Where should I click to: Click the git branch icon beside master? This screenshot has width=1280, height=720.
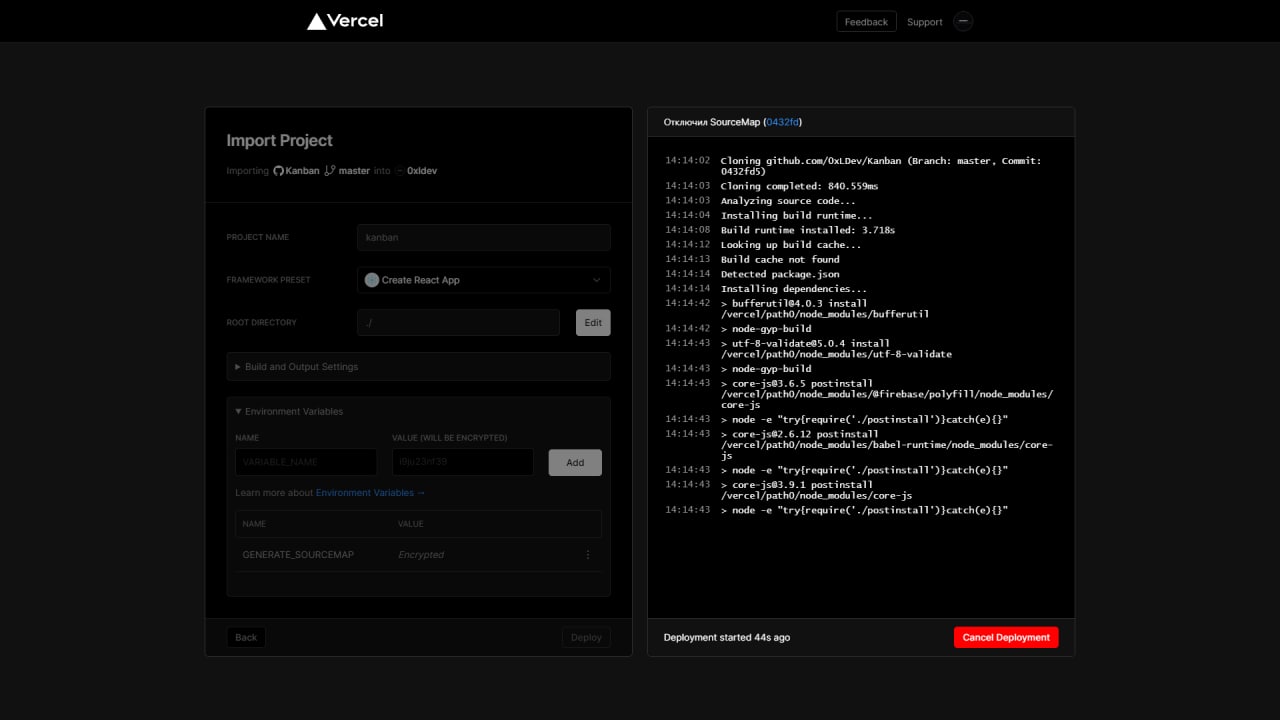pos(329,171)
